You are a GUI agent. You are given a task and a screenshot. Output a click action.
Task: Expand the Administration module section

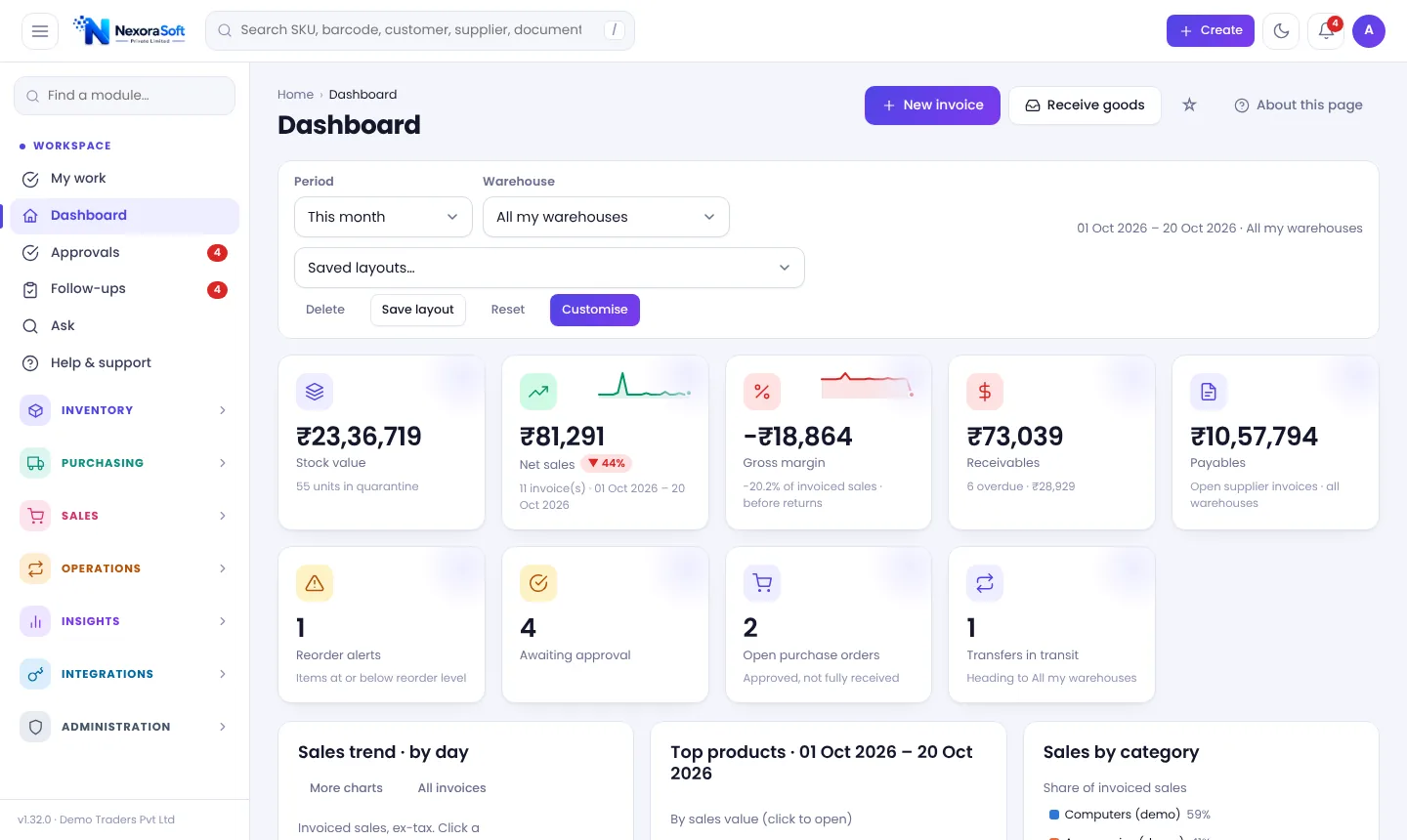coord(125,727)
